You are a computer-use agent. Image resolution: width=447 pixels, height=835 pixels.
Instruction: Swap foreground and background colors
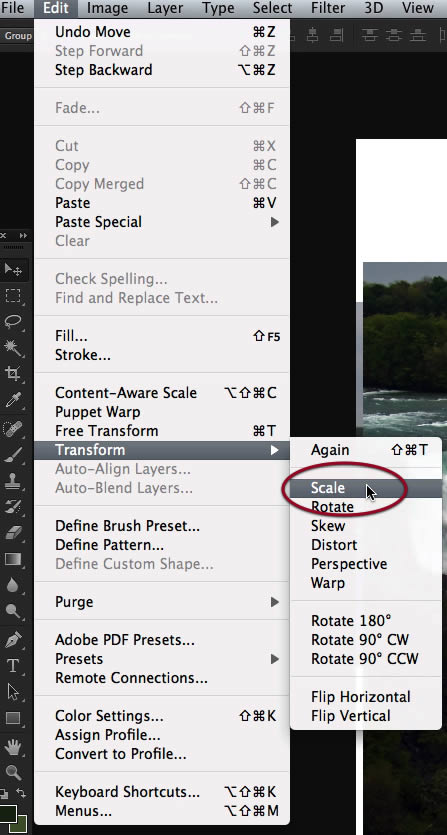19,793
